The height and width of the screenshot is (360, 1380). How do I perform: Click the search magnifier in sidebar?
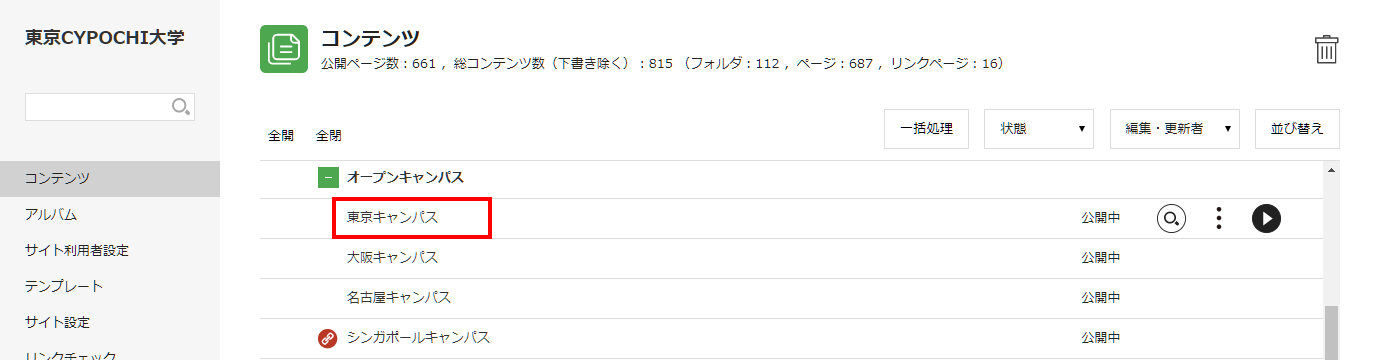coord(181,107)
